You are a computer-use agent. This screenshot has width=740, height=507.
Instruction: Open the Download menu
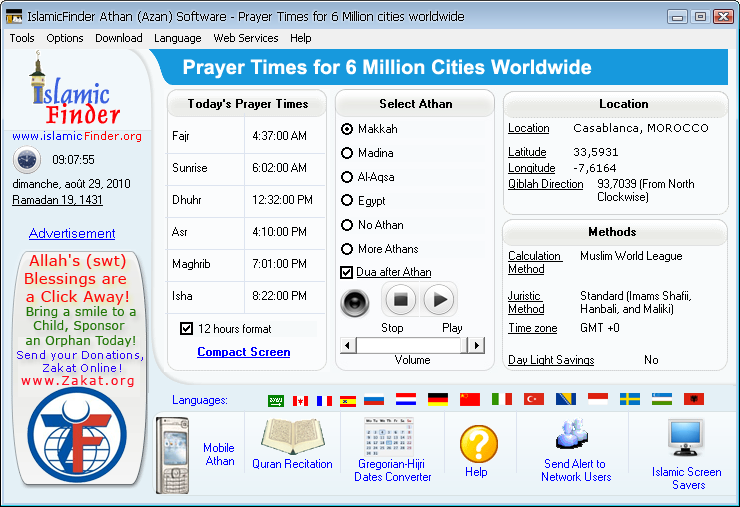(x=118, y=38)
